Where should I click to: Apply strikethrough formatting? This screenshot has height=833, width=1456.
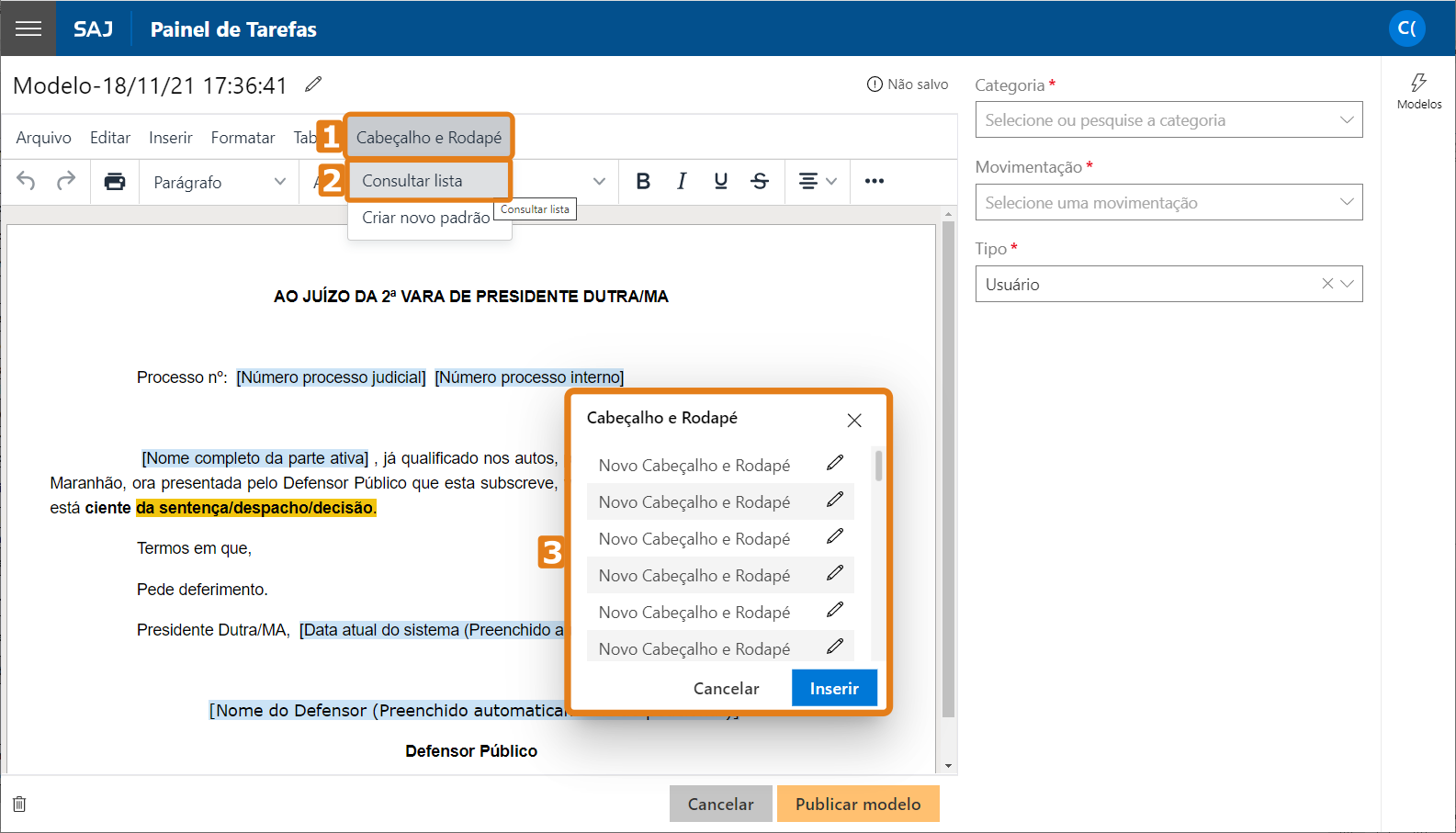click(x=760, y=181)
